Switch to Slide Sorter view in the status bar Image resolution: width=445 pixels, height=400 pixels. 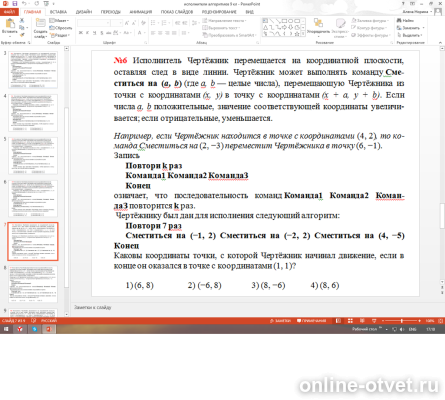(x=350, y=321)
